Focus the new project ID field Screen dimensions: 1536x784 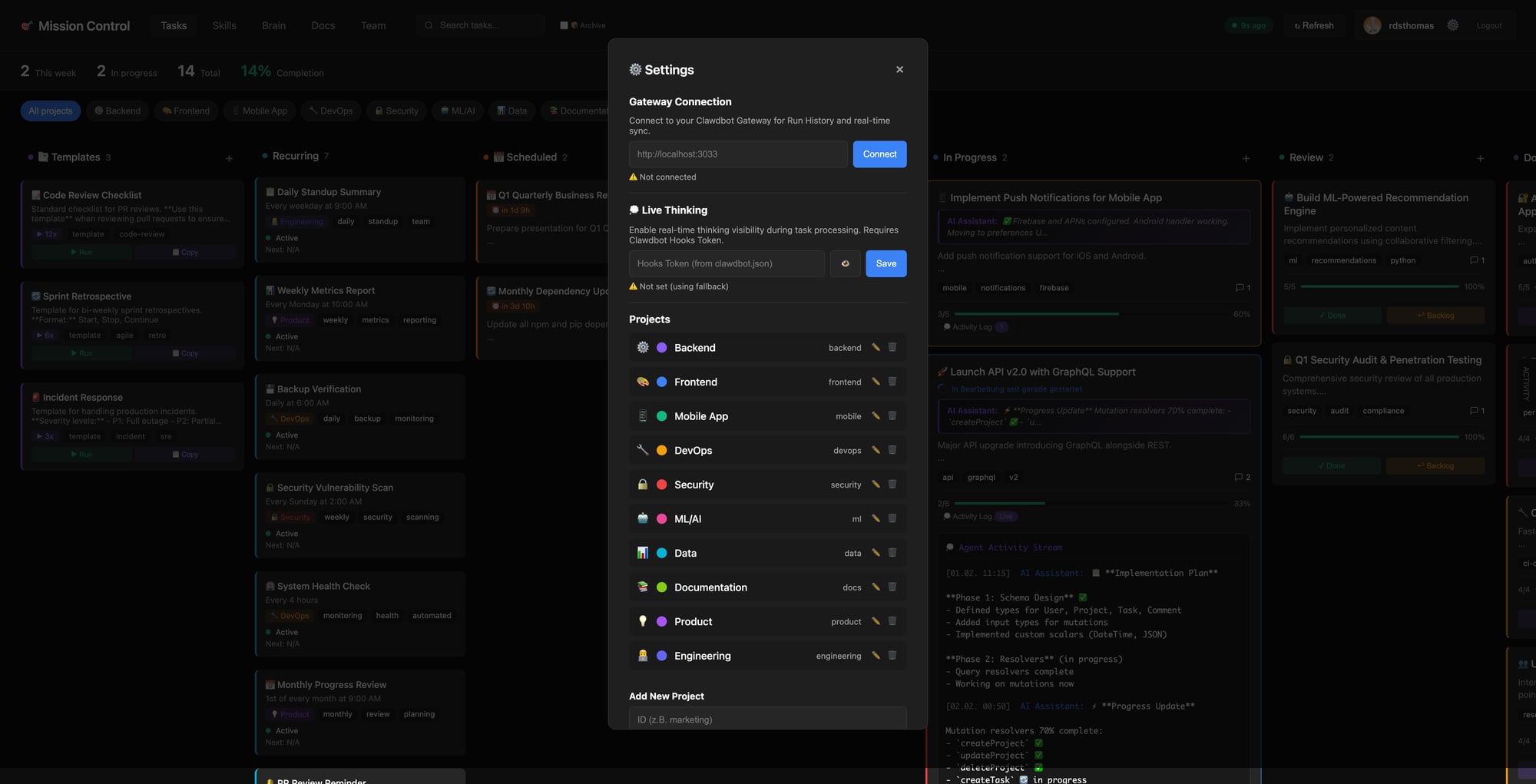tap(767, 719)
